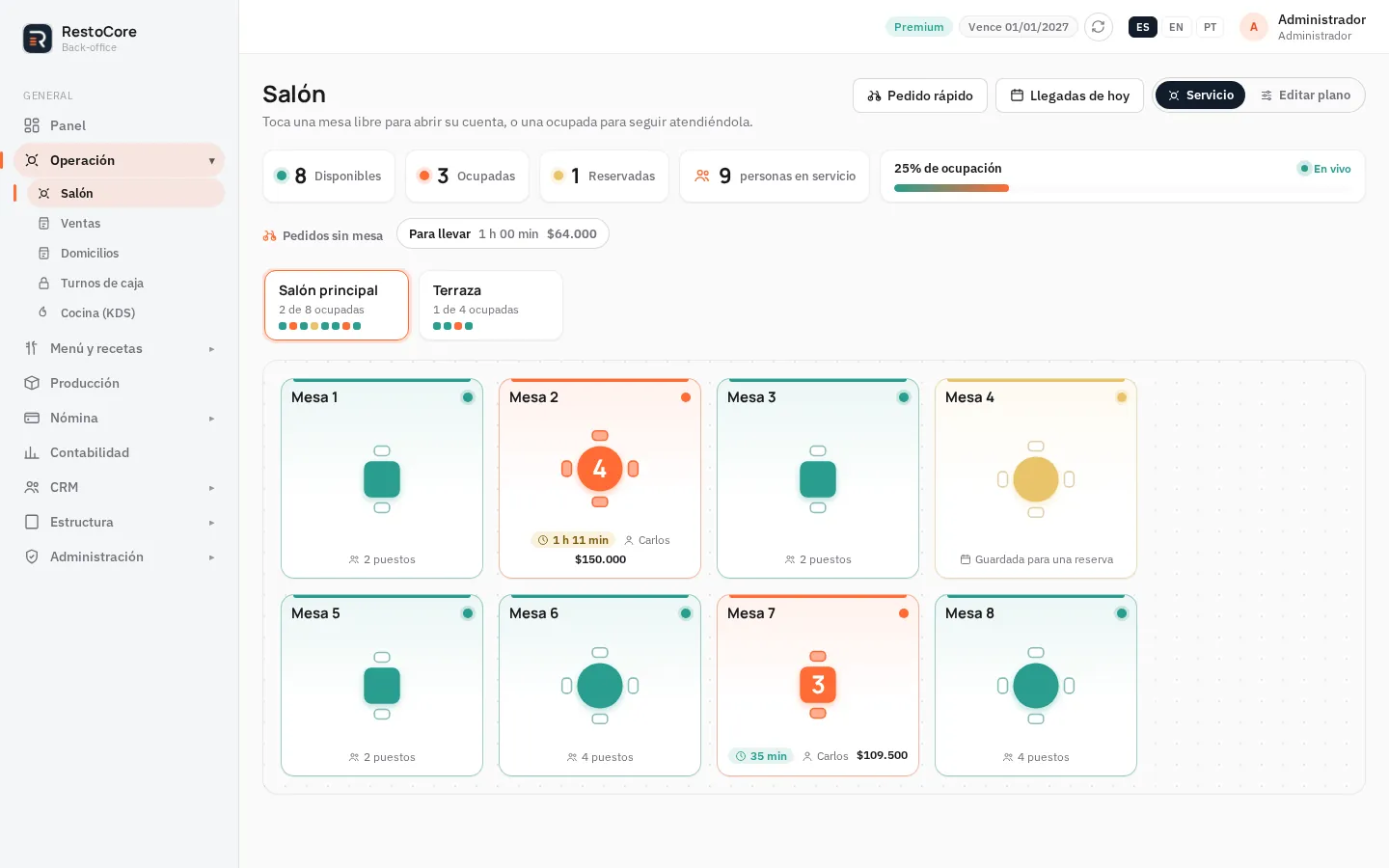Set language to EN

click(1176, 27)
